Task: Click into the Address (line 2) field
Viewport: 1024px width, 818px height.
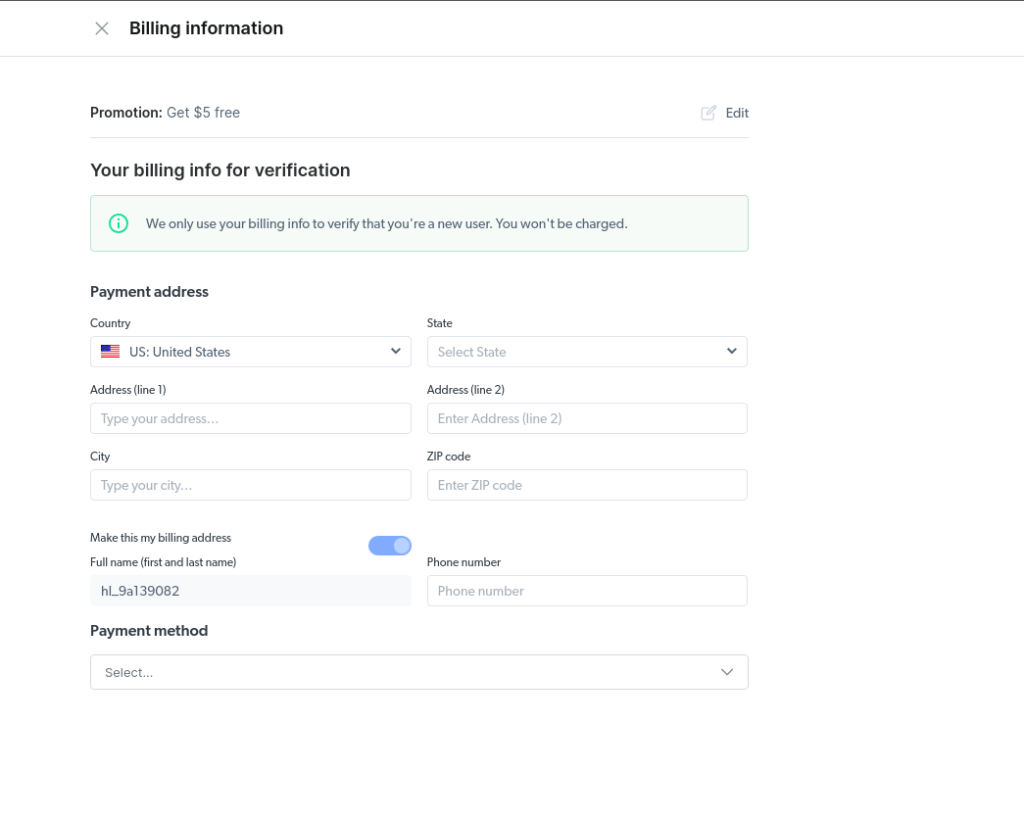Action: (x=587, y=418)
